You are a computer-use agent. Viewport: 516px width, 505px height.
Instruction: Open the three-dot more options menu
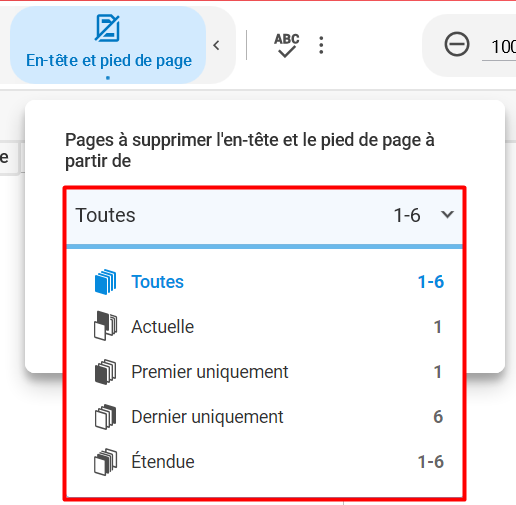click(321, 45)
